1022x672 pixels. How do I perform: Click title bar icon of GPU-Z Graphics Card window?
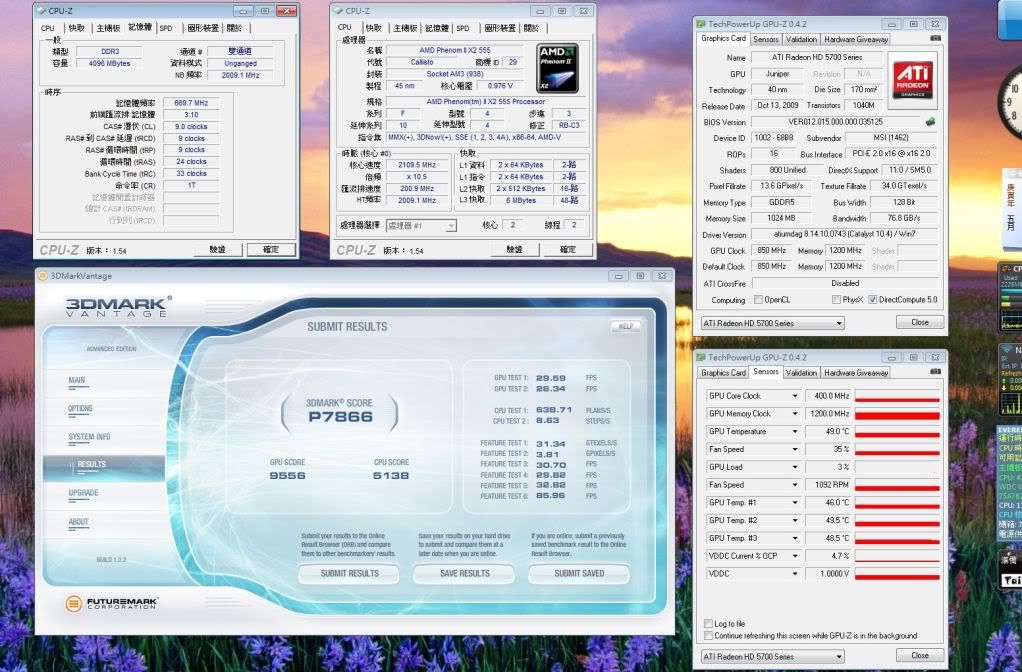tap(701, 24)
